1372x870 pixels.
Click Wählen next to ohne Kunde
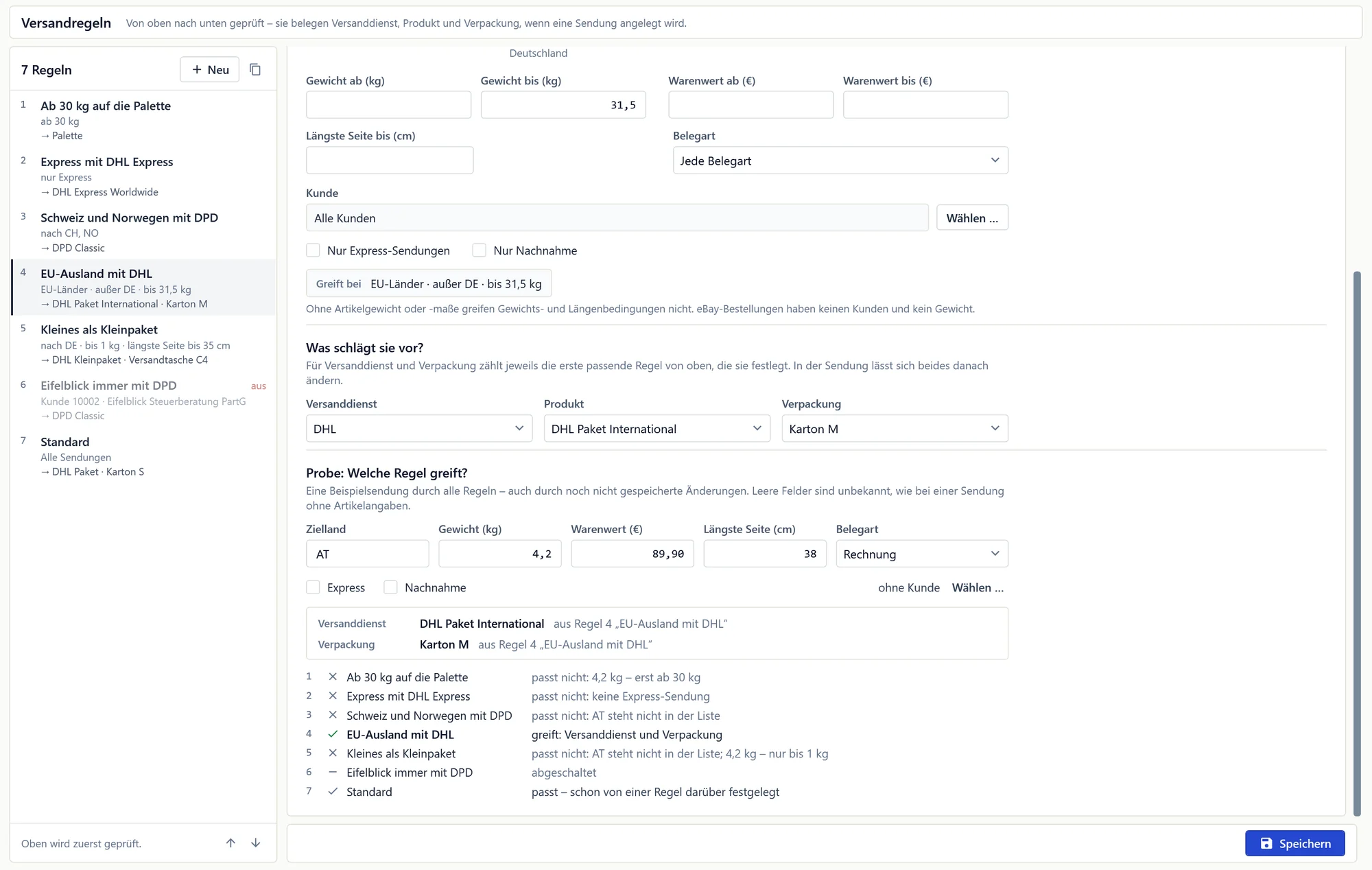click(978, 587)
